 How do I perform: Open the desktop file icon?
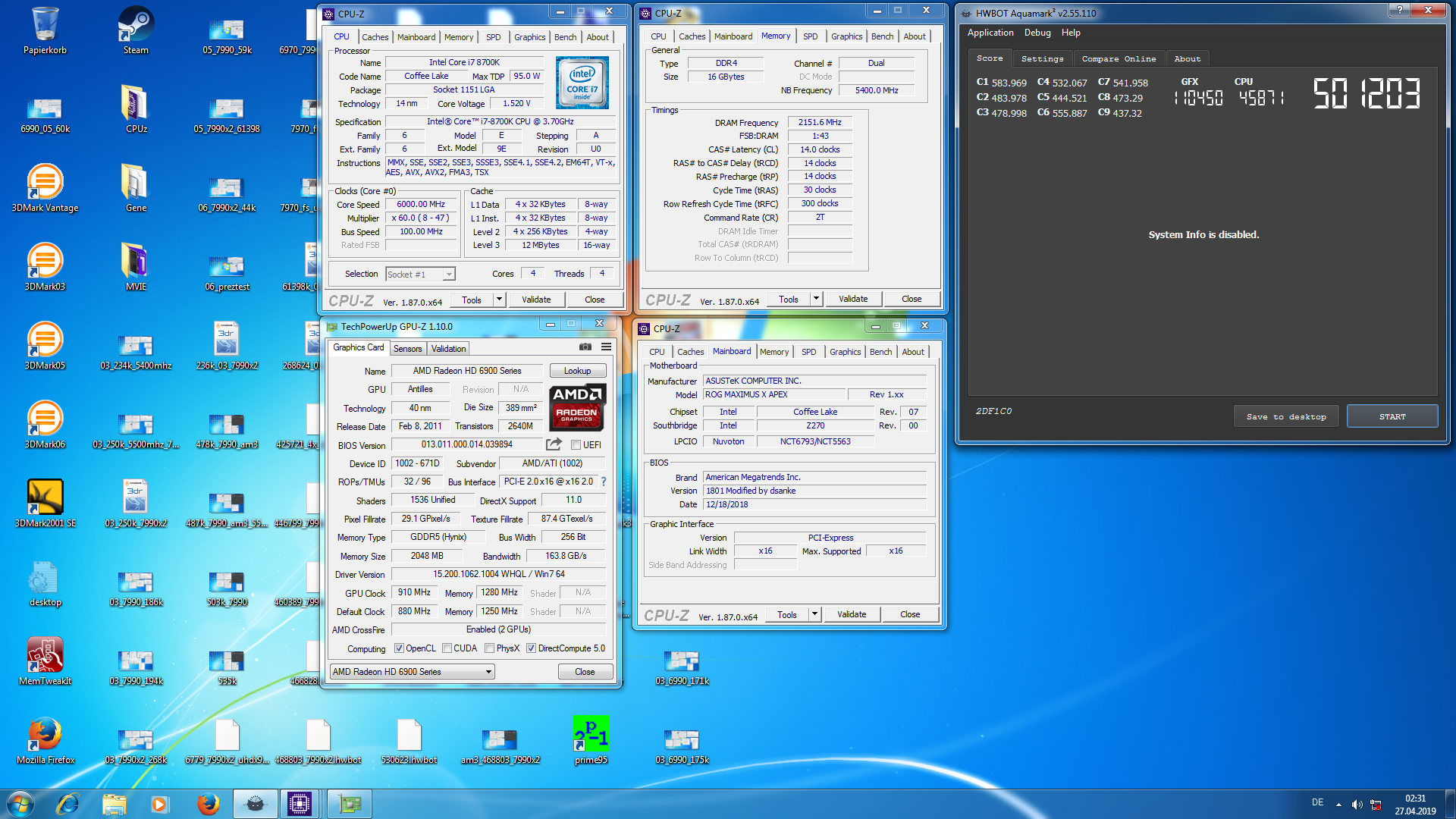click(x=45, y=582)
